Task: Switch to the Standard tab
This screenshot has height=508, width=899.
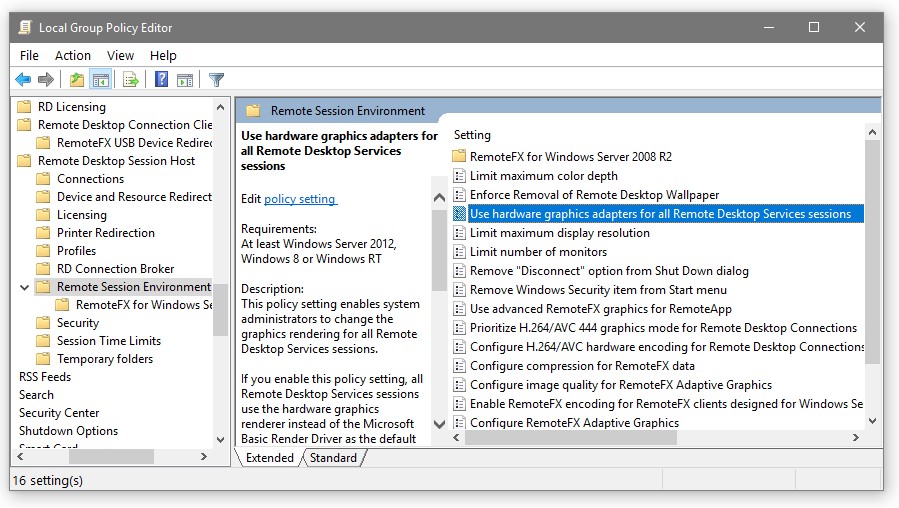Action: [x=333, y=458]
